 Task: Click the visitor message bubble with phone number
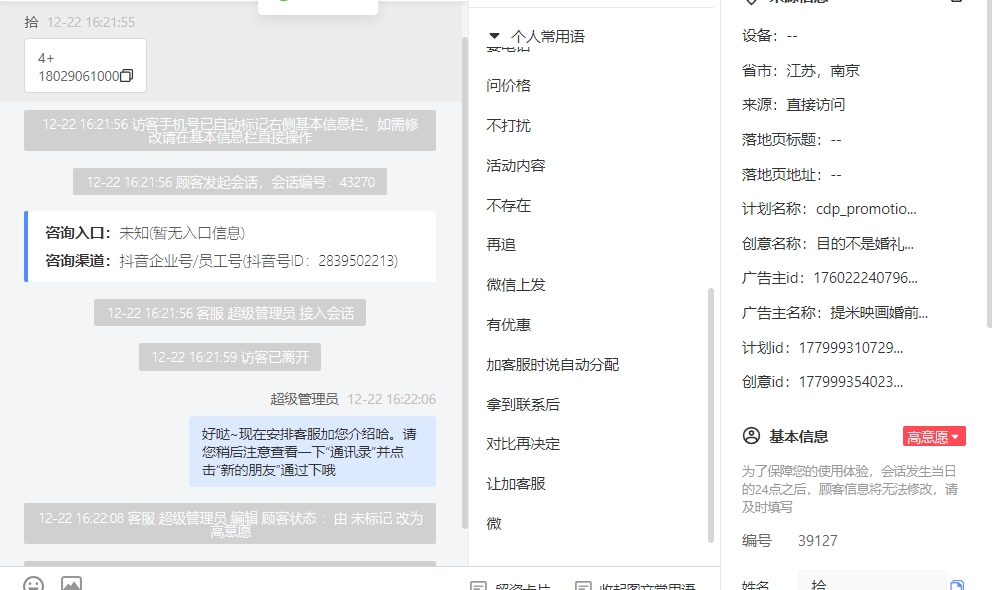pyautogui.click(x=85, y=66)
